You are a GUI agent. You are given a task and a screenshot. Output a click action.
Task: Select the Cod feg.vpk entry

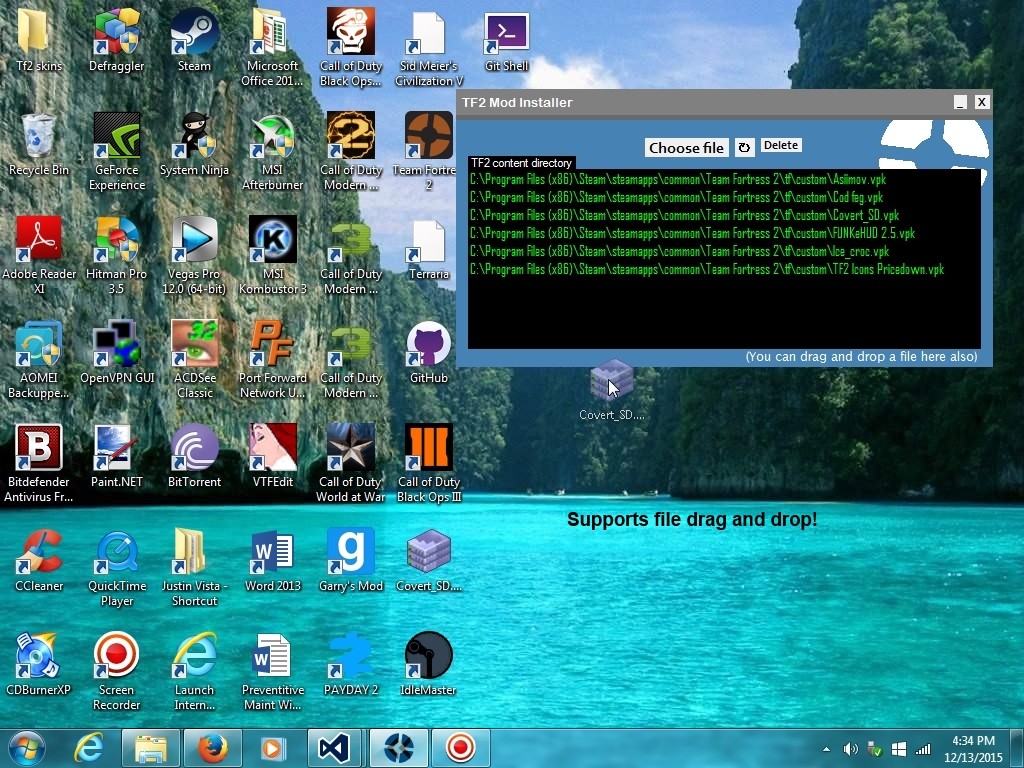pos(676,197)
